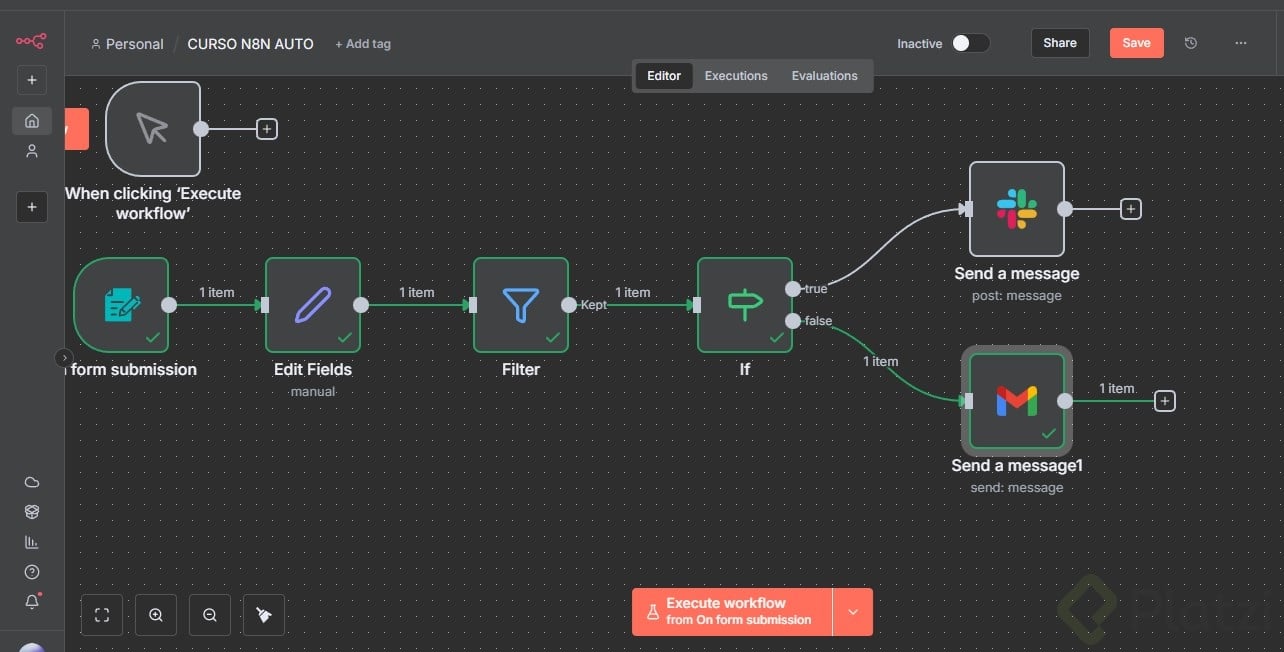Image resolution: width=1284 pixels, height=652 pixels.
Task: Open the three-dot more options menu
Action: click(x=1241, y=43)
